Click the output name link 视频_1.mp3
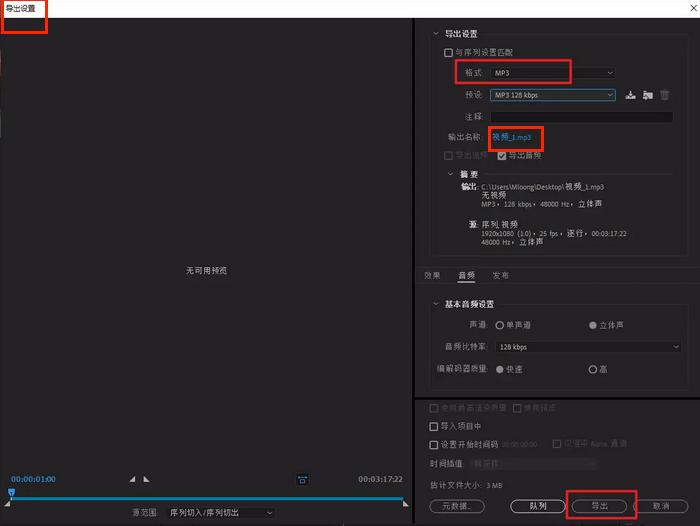This screenshot has width=700, height=526. (512, 137)
